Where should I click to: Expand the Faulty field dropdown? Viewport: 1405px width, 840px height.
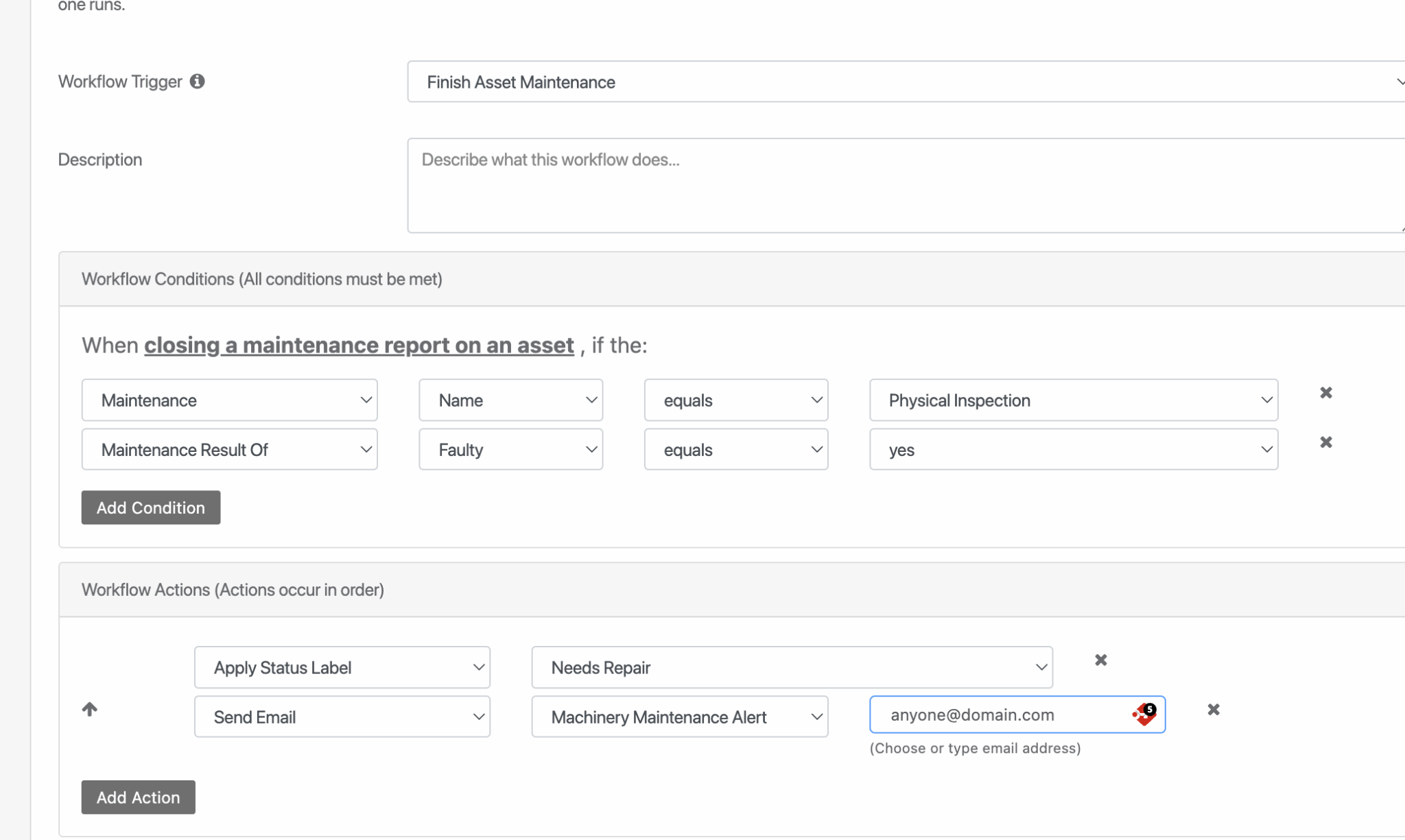(x=510, y=450)
